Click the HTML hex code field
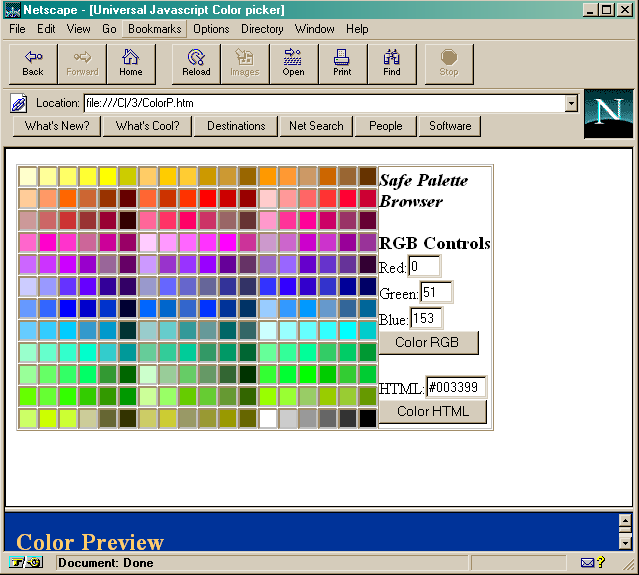 tap(456, 387)
